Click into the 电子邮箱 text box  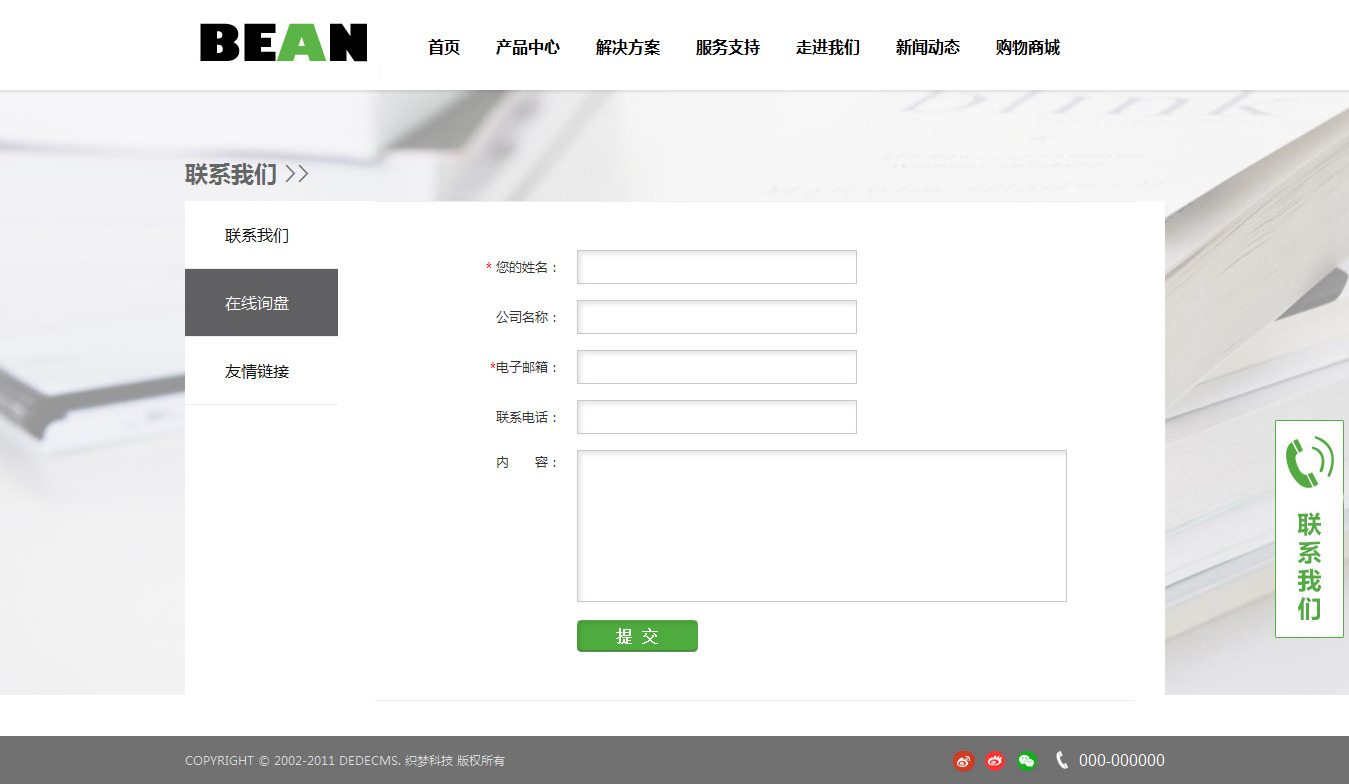[717, 367]
